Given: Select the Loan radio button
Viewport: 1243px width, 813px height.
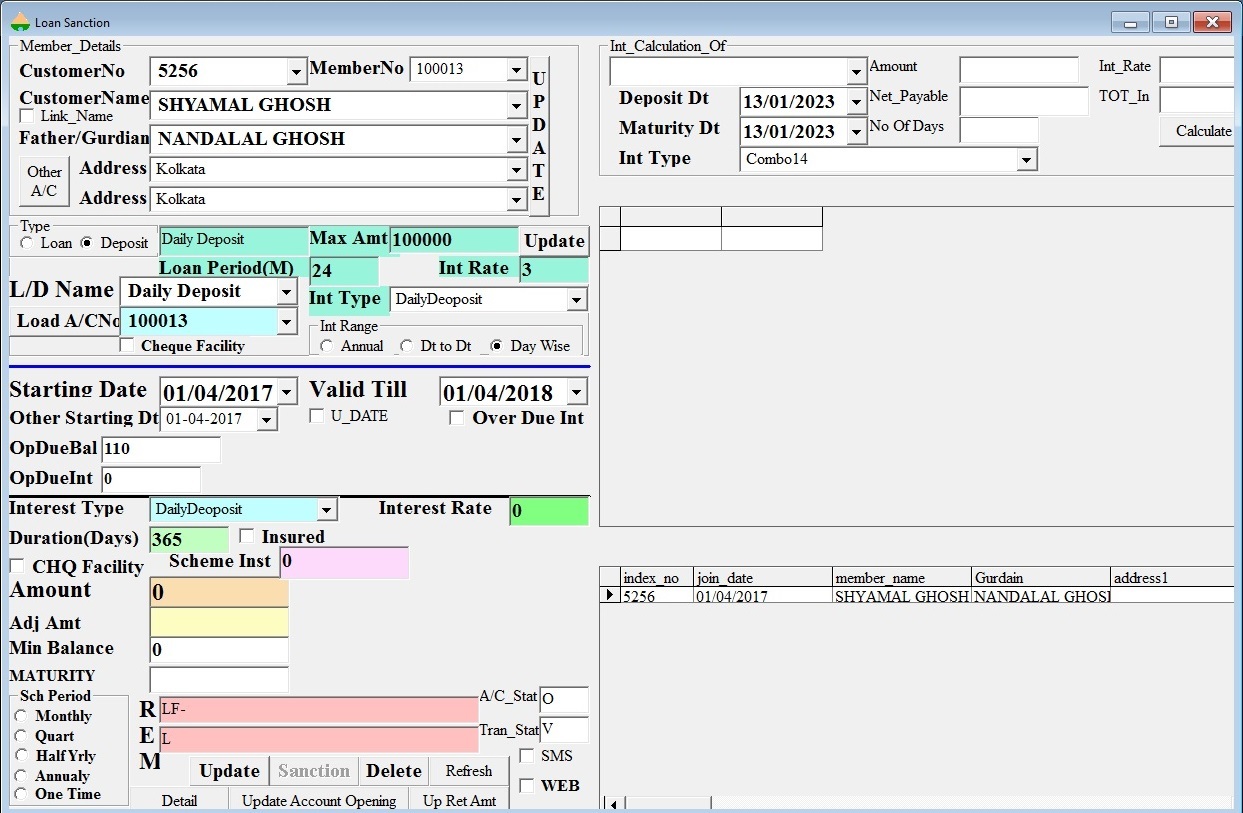Looking at the screenshot, I should click(x=26, y=243).
